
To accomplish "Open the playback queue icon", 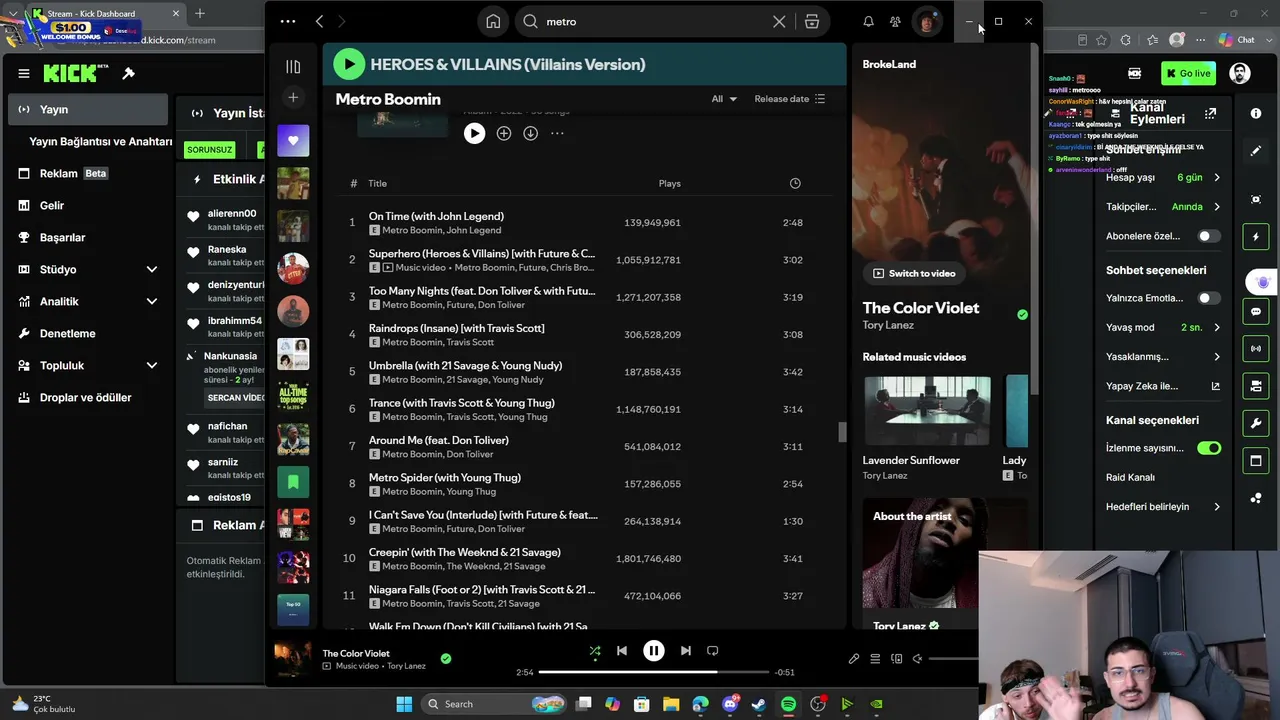I will tap(875, 659).
